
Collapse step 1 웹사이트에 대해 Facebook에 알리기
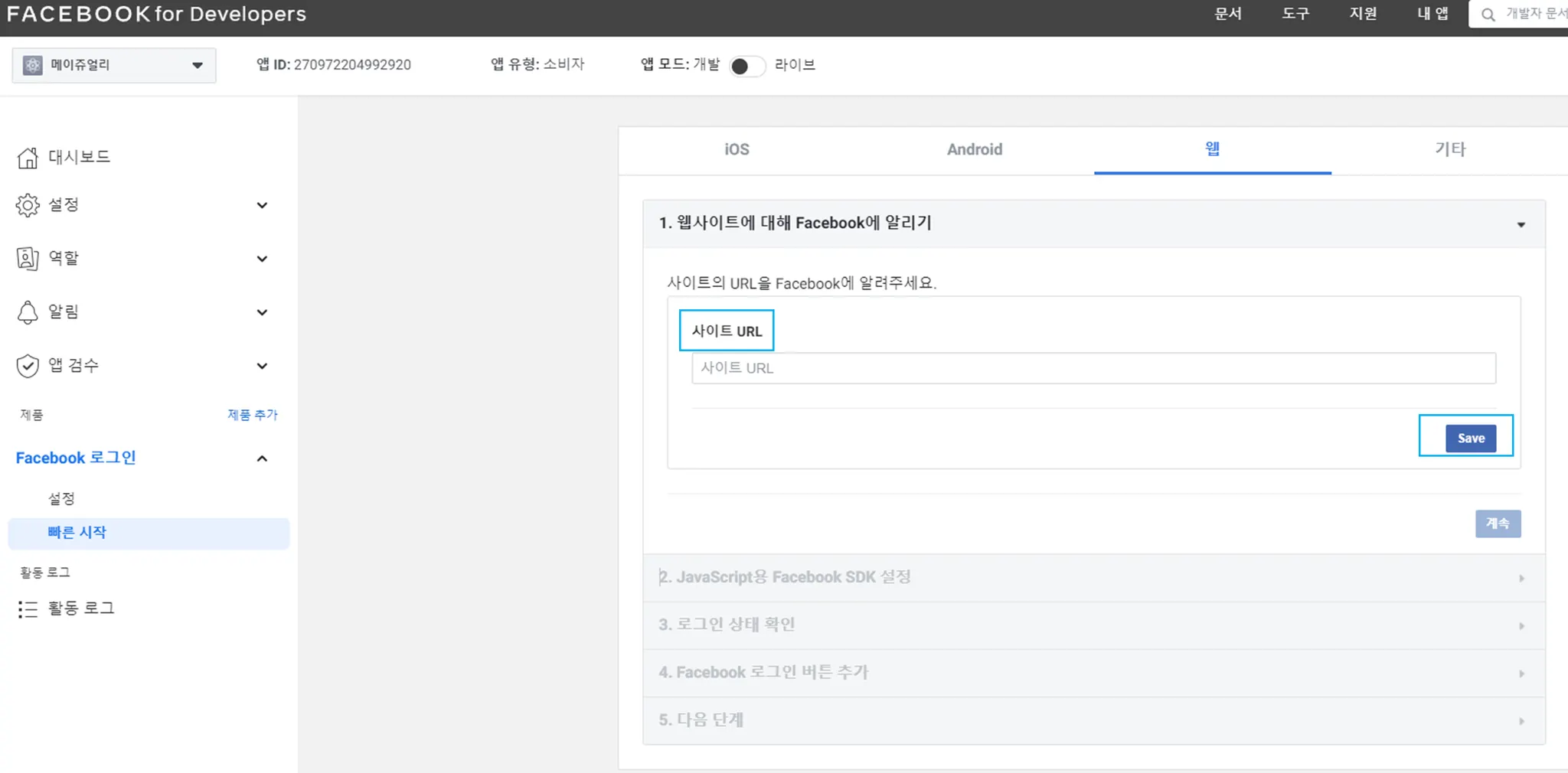click(1094, 223)
